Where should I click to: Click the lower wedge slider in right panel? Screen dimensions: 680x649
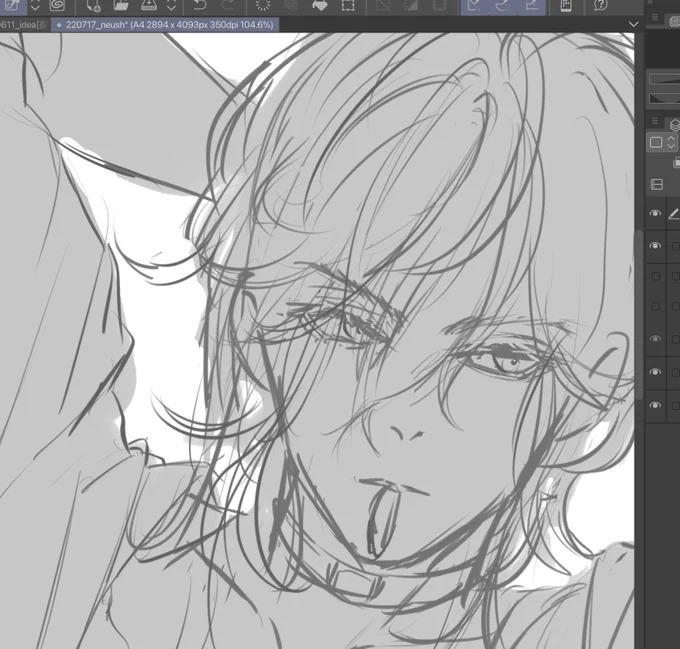tap(664, 98)
